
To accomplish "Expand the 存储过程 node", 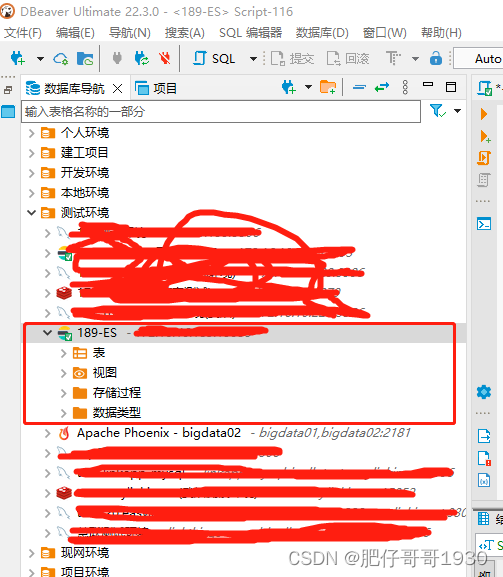I will coord(63,393).
